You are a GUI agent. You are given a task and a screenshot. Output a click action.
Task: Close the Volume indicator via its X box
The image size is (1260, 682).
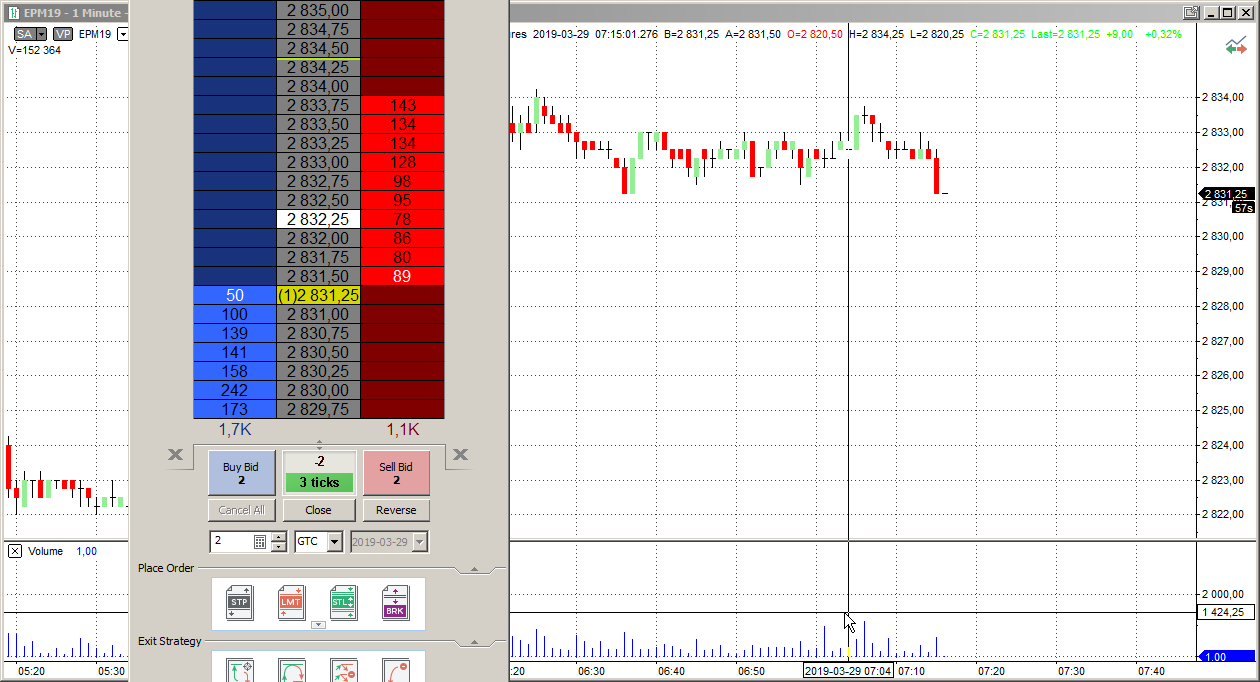15,551
